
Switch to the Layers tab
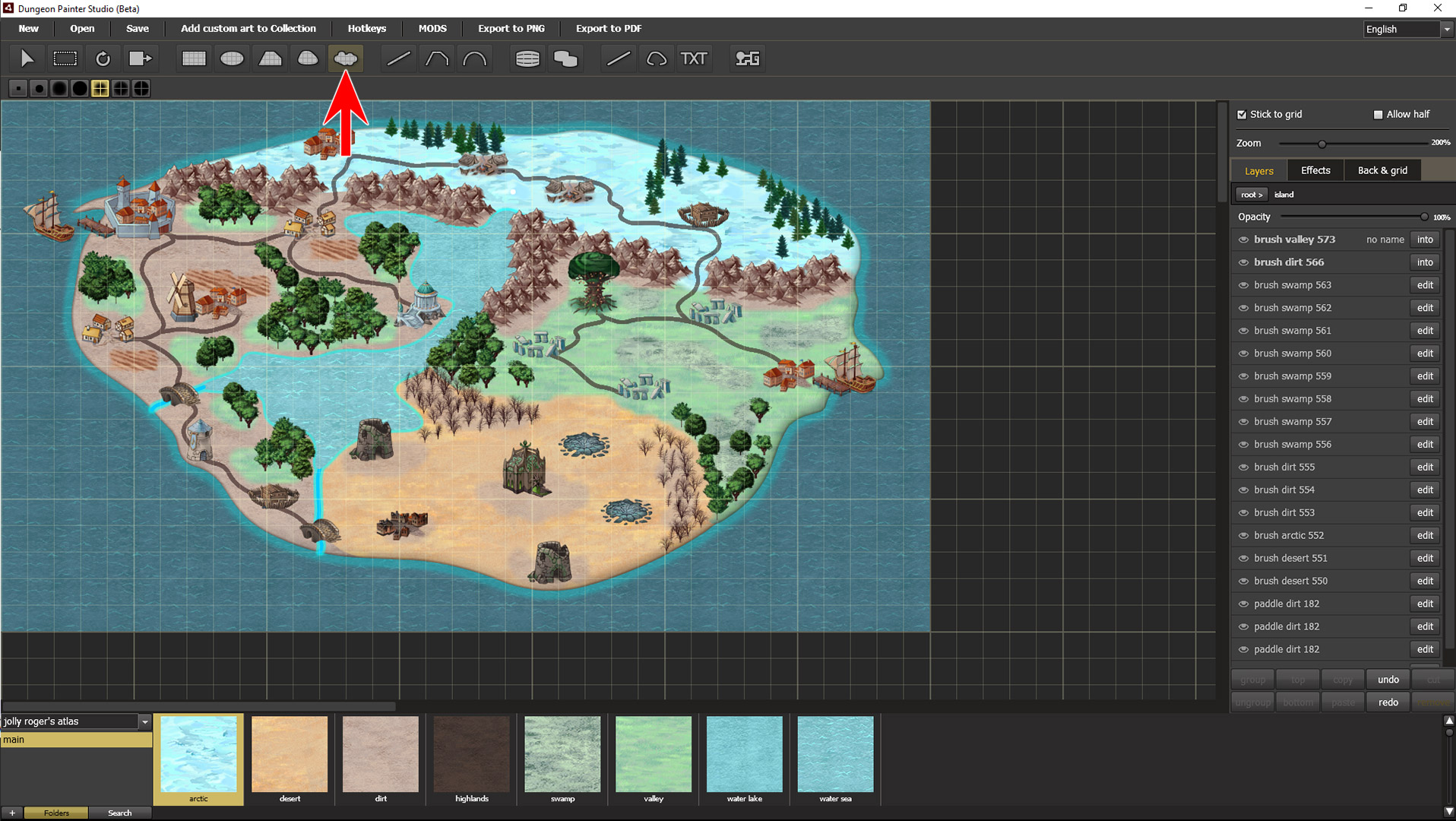(1258, 171)
